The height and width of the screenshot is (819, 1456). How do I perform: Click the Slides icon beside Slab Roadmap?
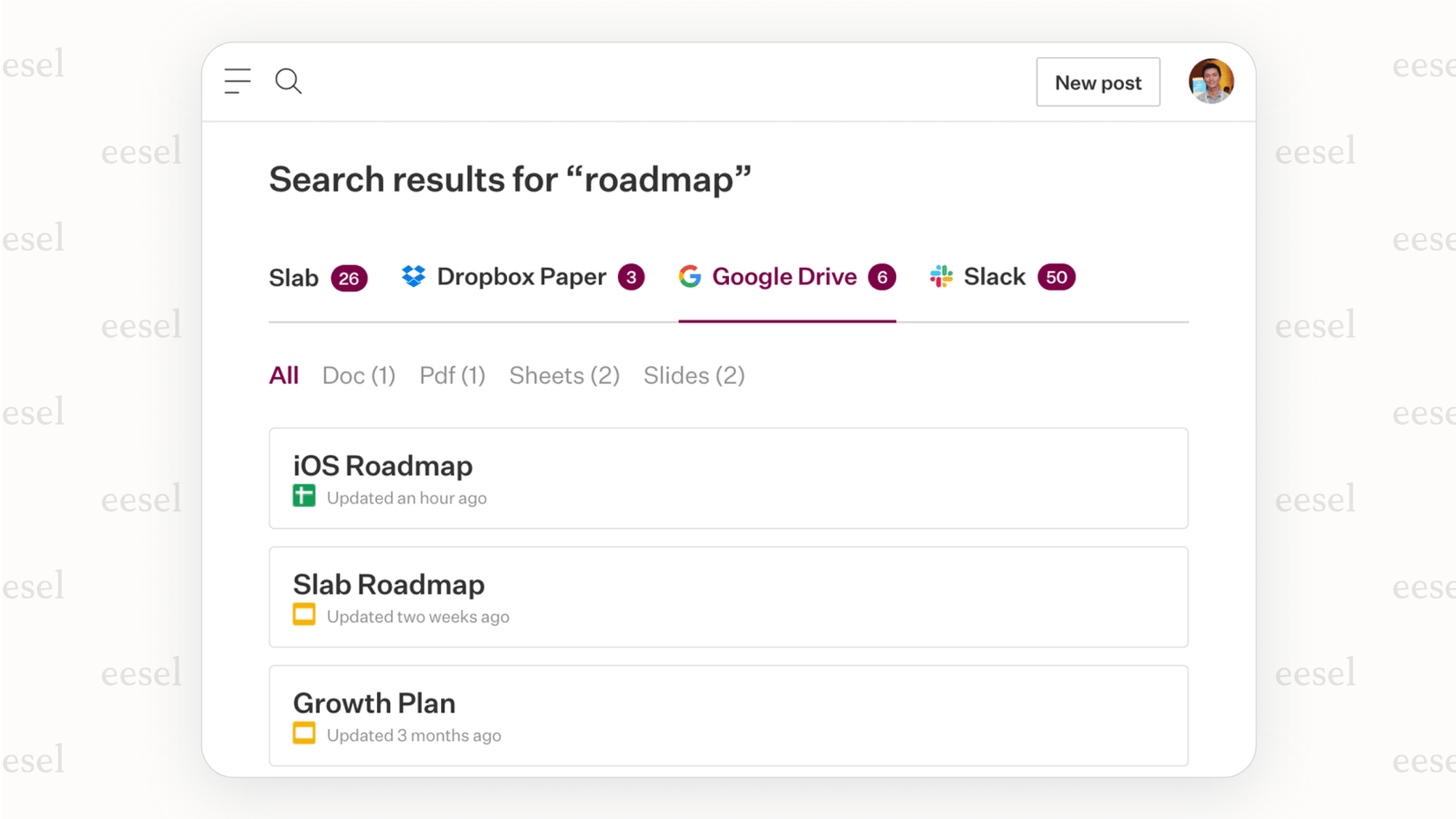(303, 614)
